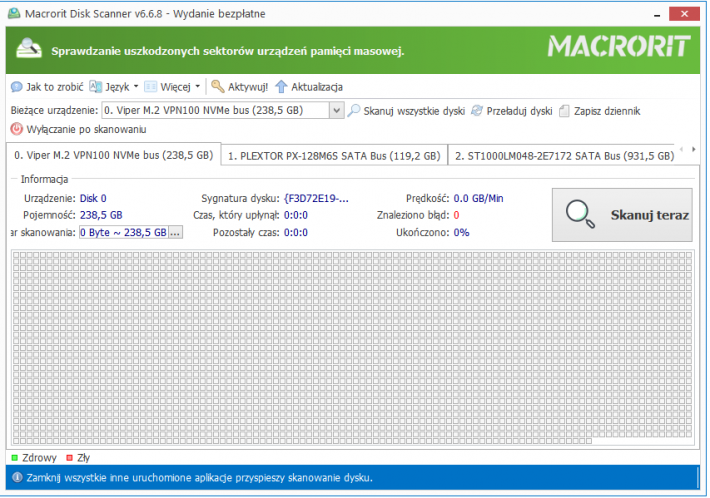
Task: Open the Bieżące urządzenie device dropdown
Action: (336, 110)
